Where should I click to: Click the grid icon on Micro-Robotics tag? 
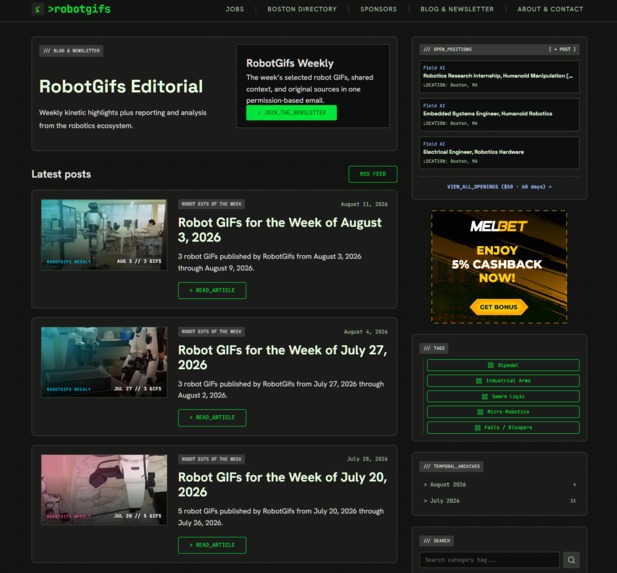click(x=480, y=412)
